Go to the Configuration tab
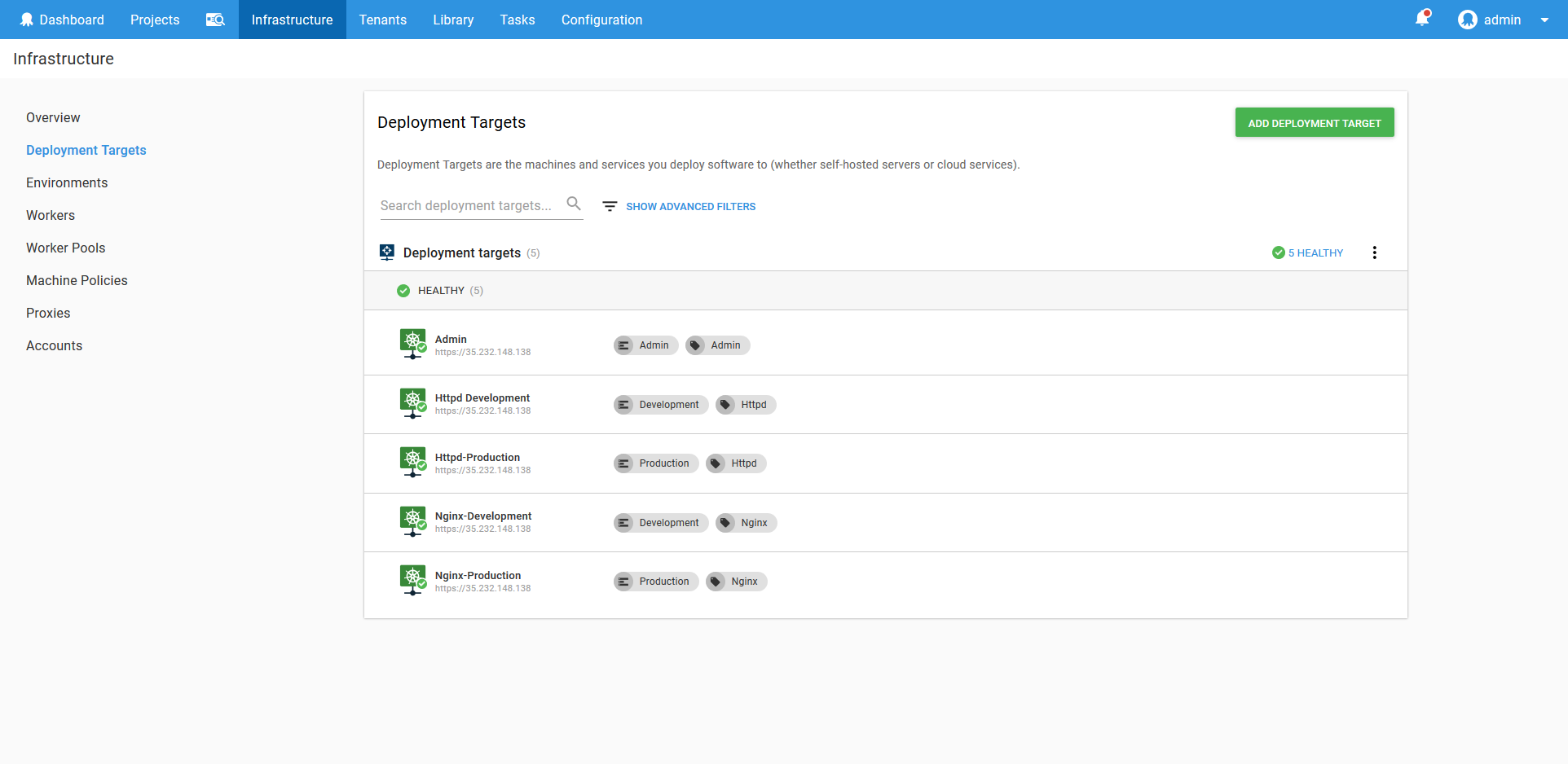 pyautogui.click(x=601, y=20)
